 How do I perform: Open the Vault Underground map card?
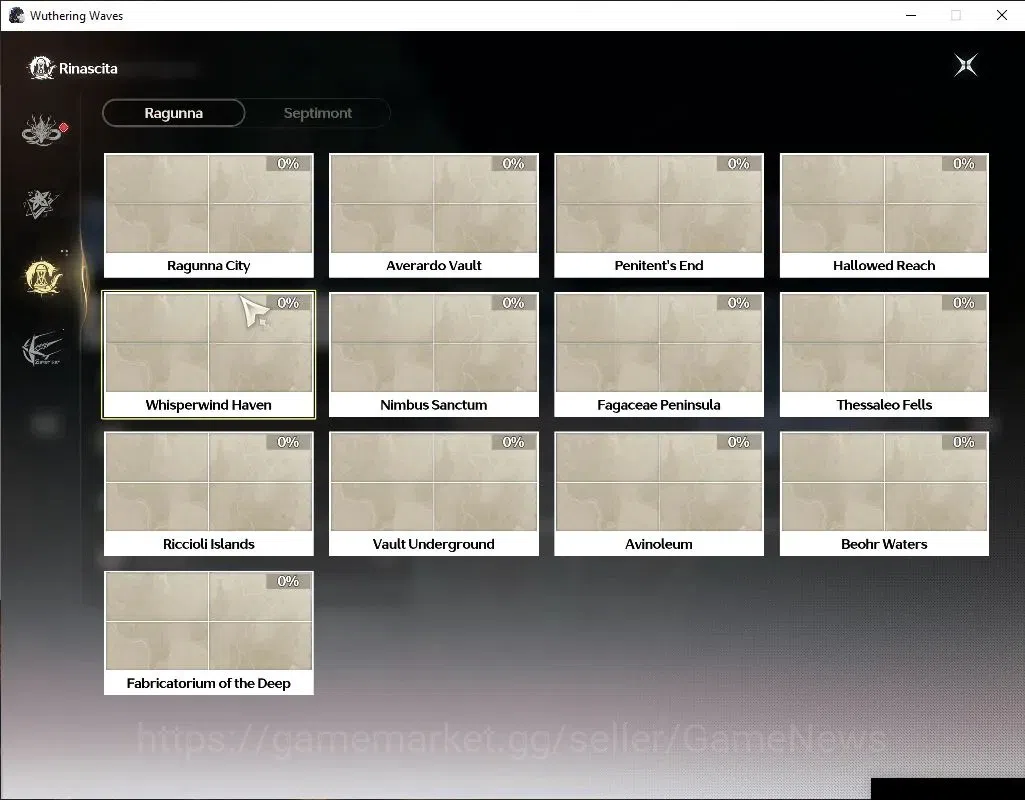434,493
